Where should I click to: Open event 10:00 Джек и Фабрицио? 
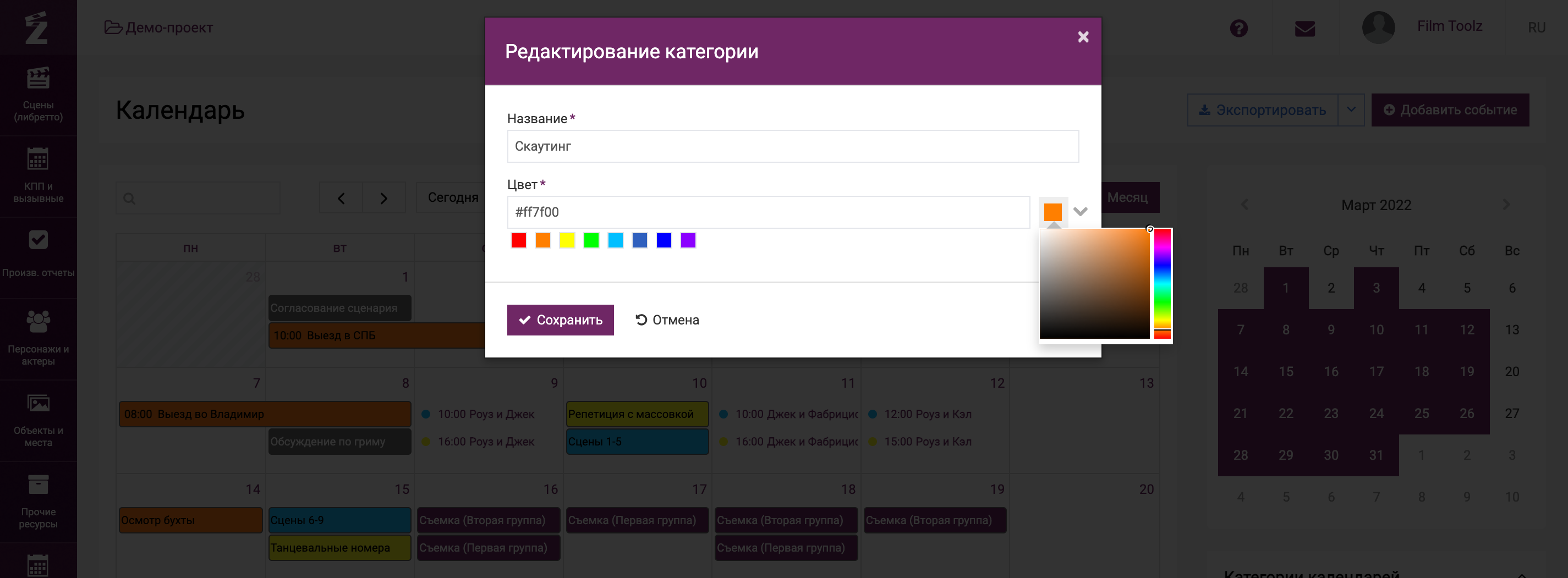[789, 414]
